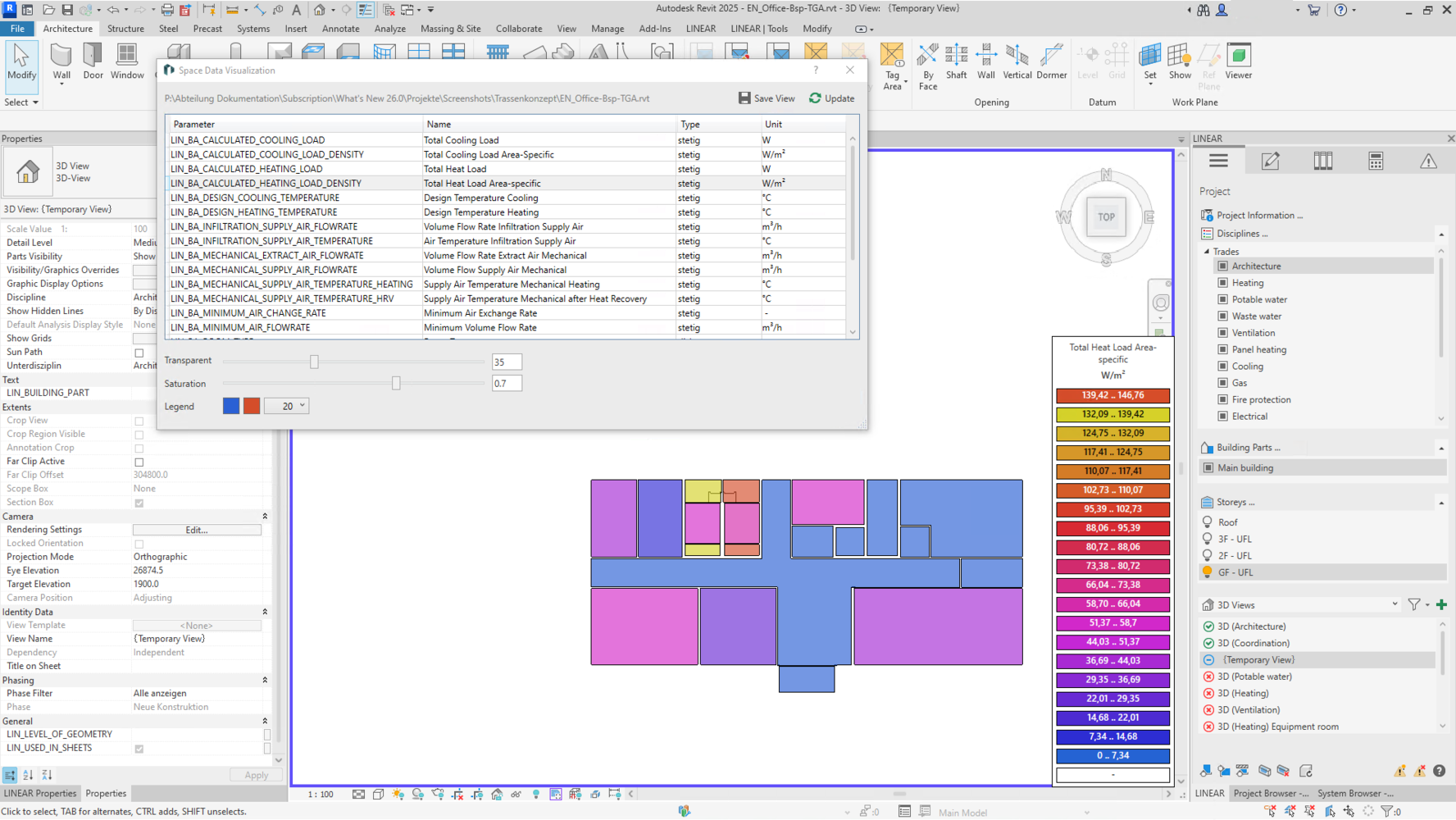Select the Window tool in ribbon
Screen dimensions: 1456x820
tap(127, 61)
